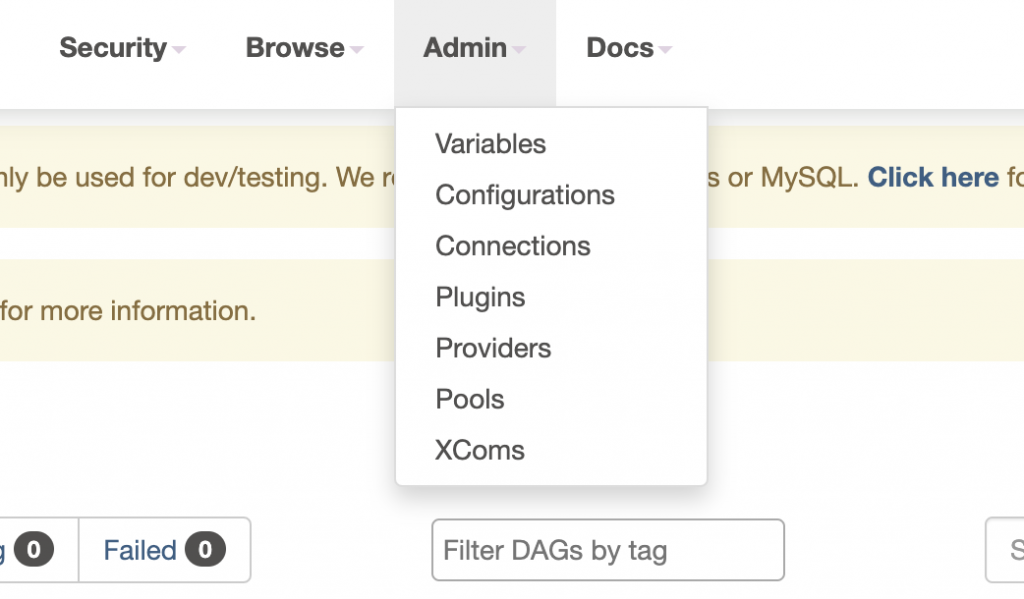The height and width of the screenshot is (599, 1024).
Task: Click the caret arrow beside Security
Action: pos(178,50)
